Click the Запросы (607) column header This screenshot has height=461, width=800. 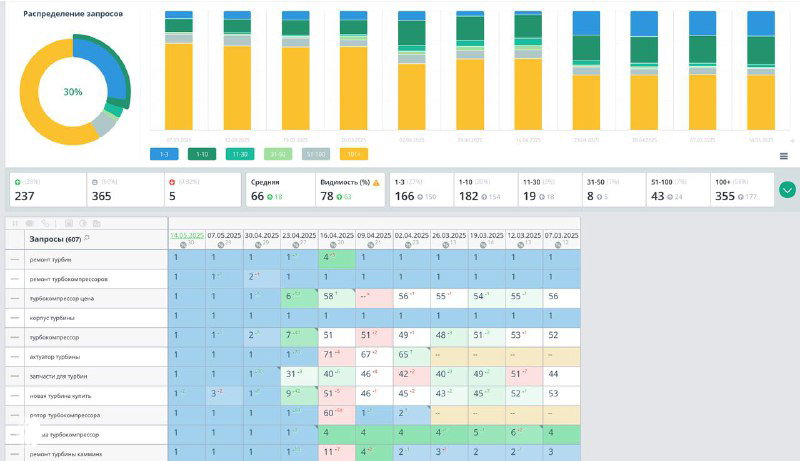55,239
